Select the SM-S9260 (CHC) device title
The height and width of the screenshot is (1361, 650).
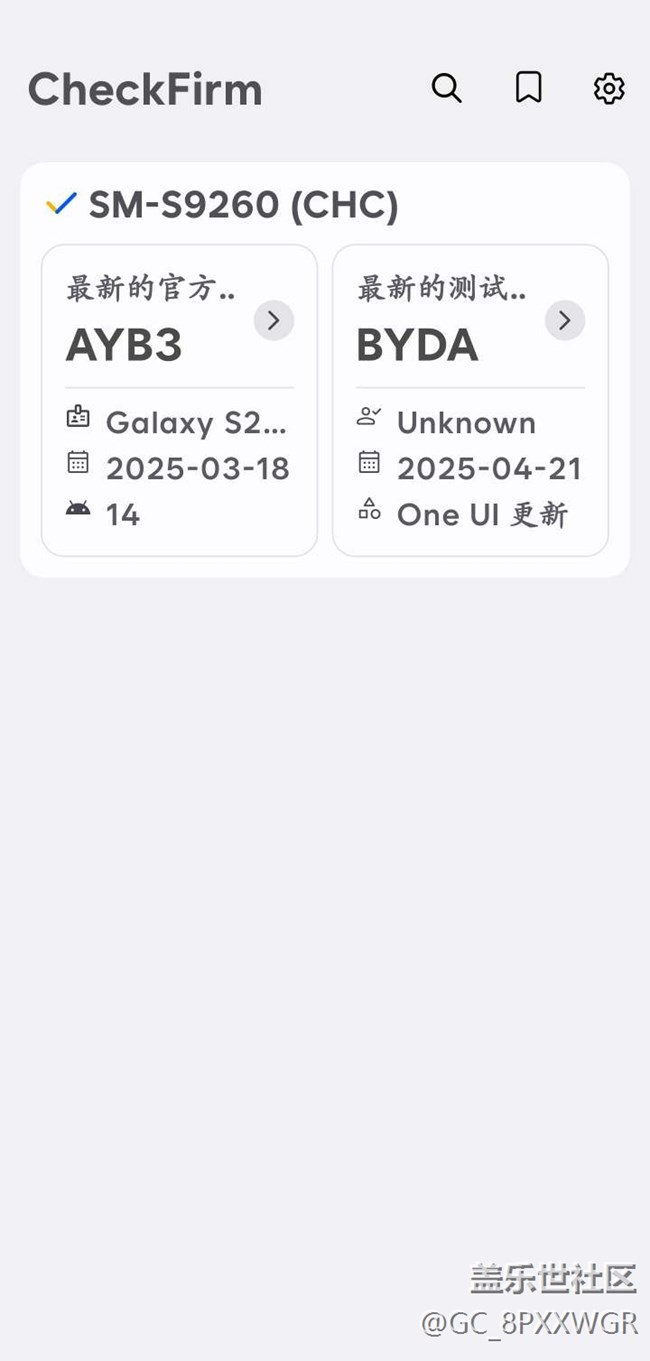coord(243,205)
